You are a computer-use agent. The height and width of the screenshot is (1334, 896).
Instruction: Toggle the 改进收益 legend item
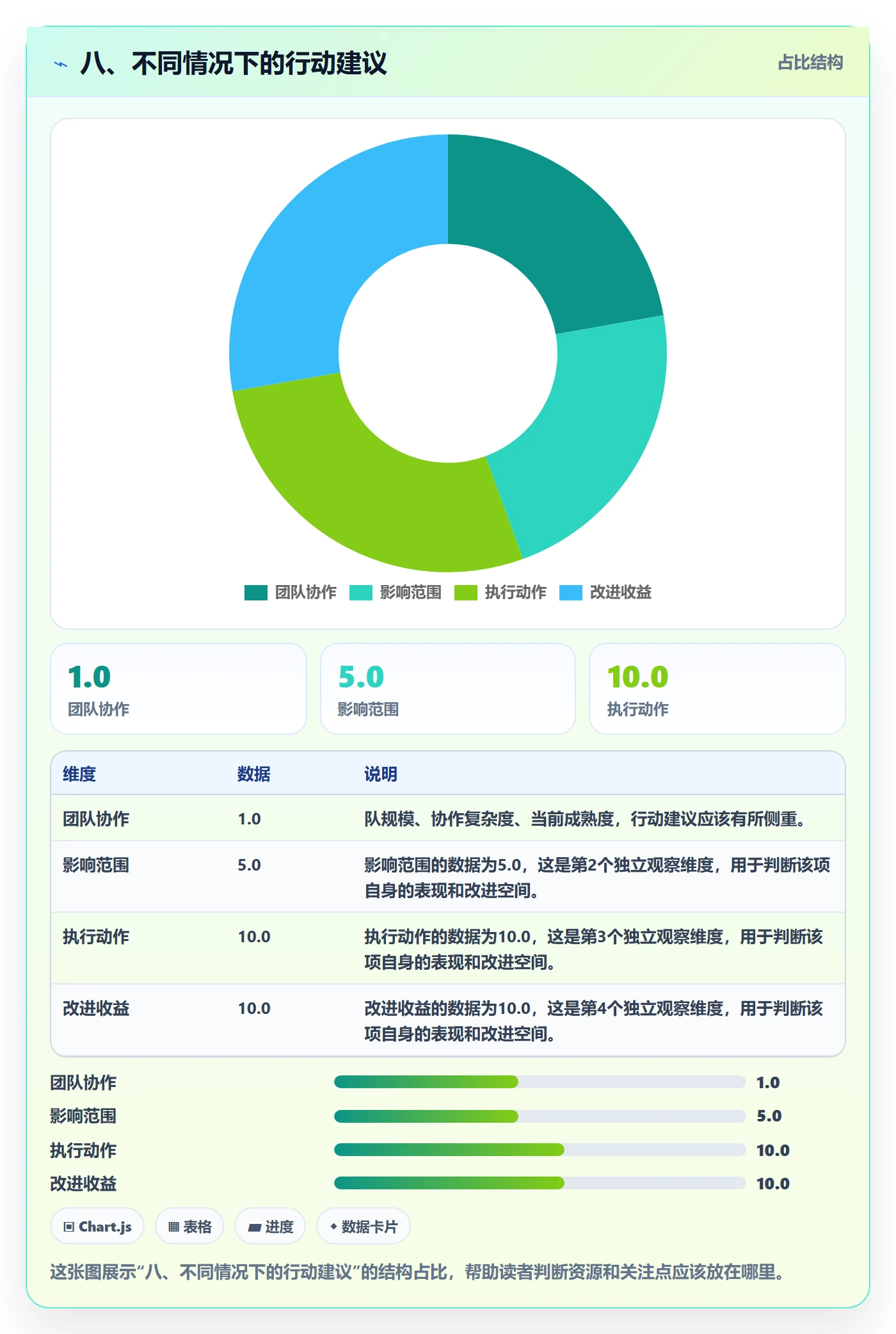605,592
